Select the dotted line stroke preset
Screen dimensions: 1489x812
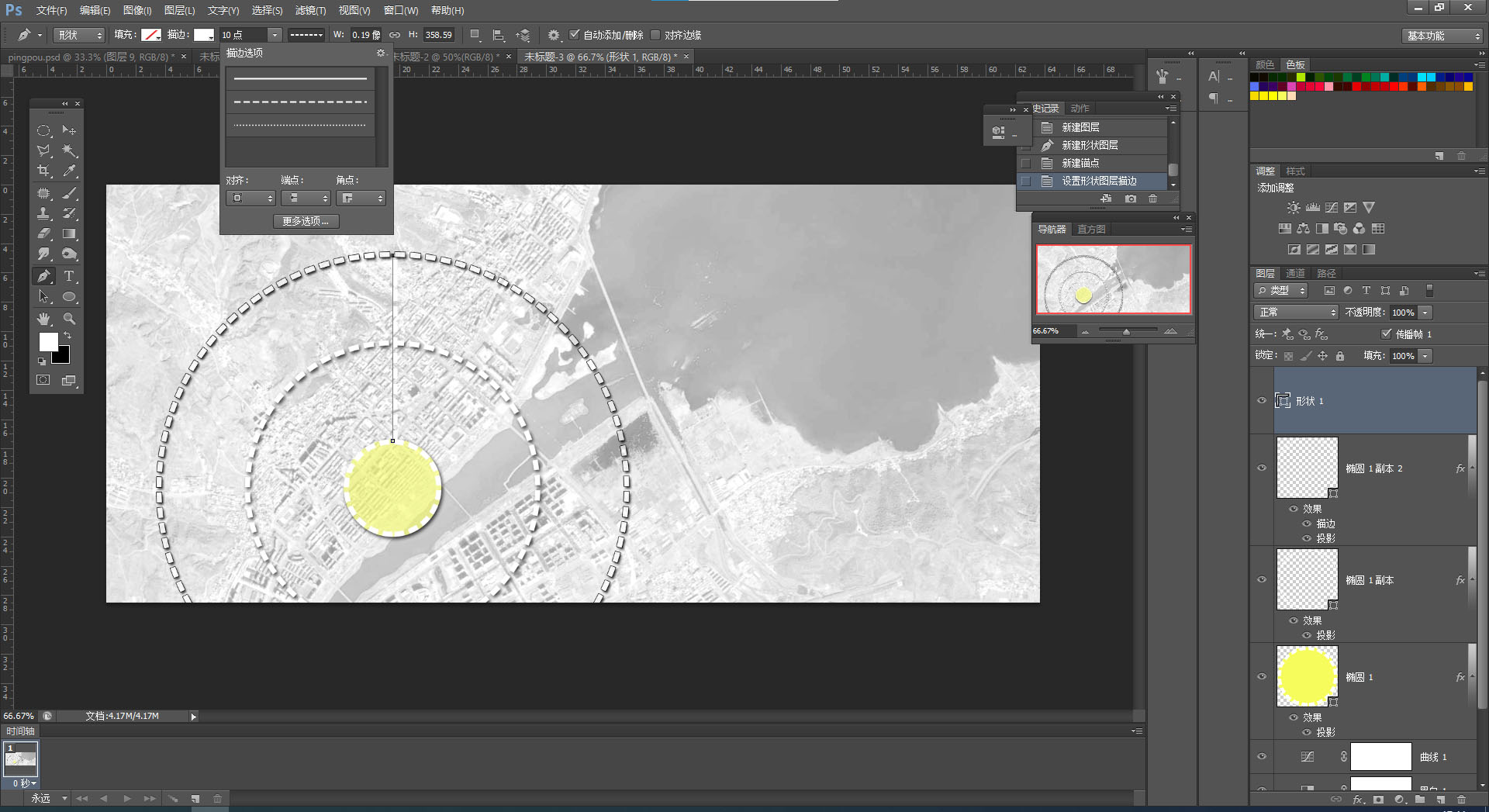coord(299,125)
